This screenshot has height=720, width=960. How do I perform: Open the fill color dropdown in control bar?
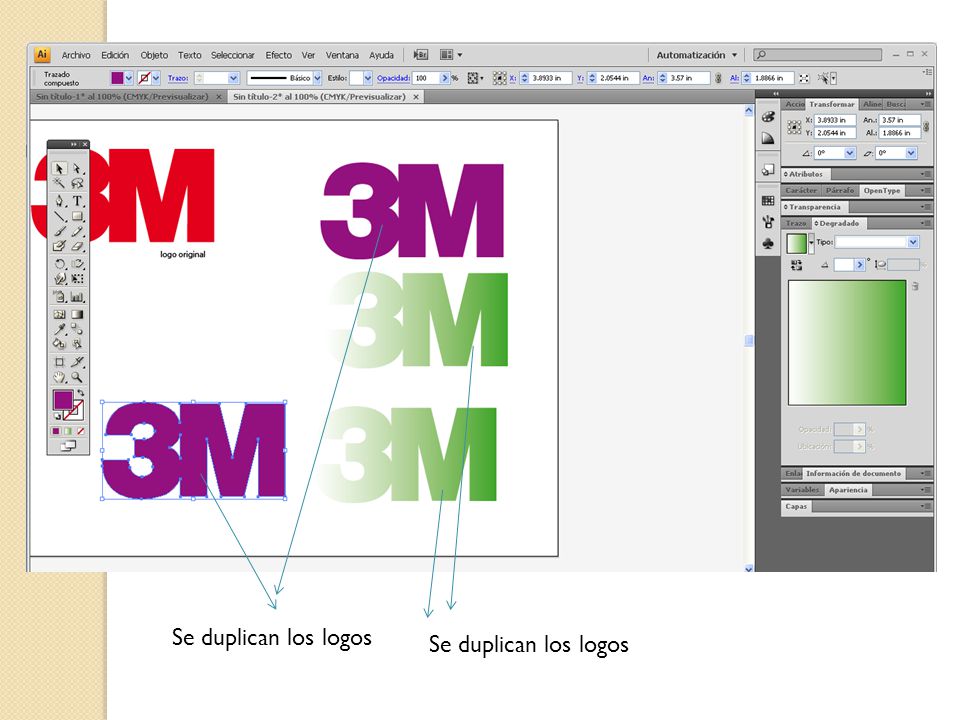tap(129, 78)
